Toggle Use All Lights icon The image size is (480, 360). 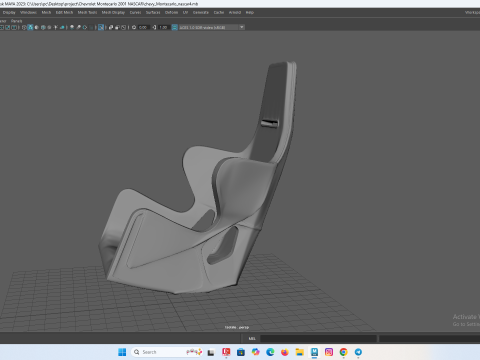point(55,27)
